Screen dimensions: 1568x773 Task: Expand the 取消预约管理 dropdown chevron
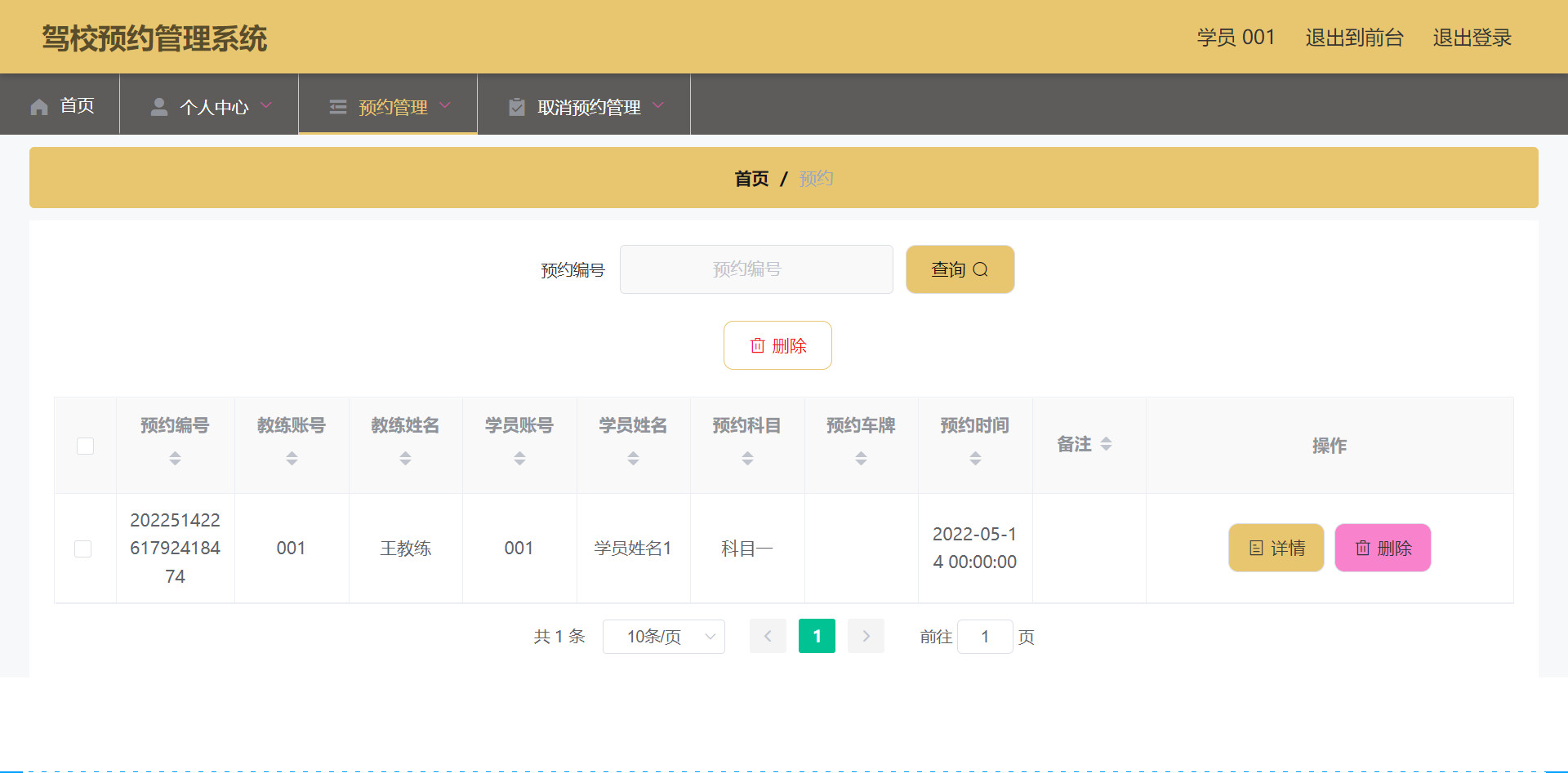click(659, 105)
